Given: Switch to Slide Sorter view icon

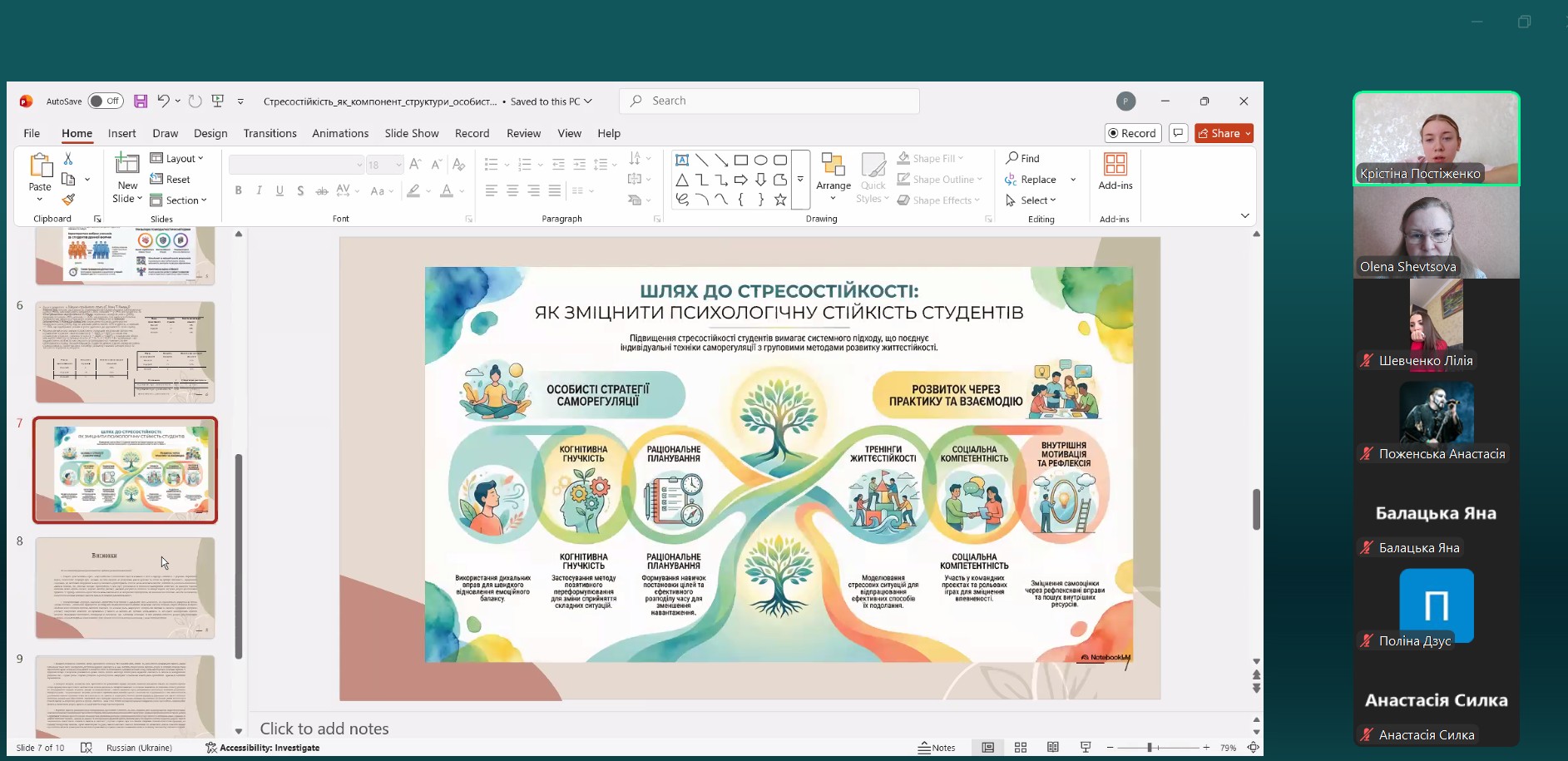Looking at the screenshot, I should coord(1021,748).
